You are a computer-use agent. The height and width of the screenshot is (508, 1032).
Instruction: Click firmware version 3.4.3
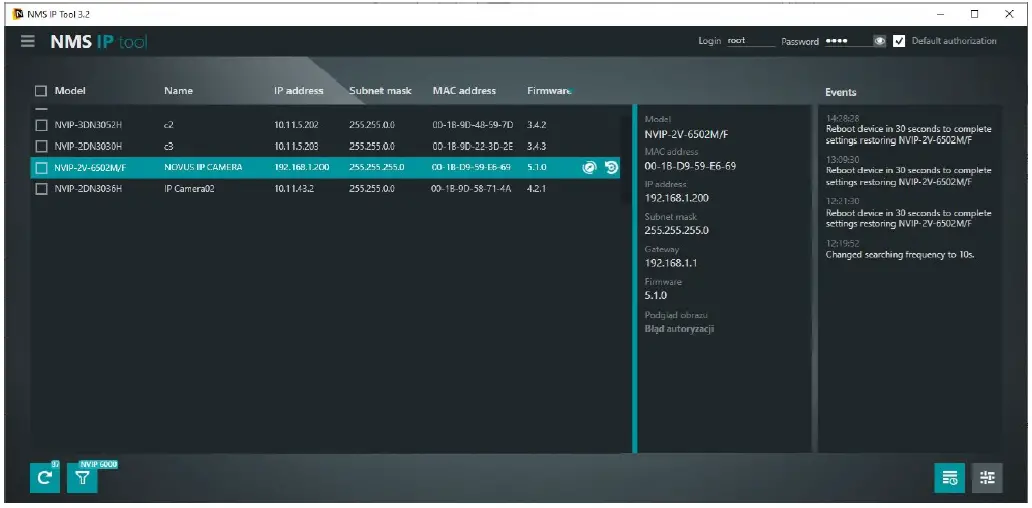pyautogui.click(x=536, y=146)
